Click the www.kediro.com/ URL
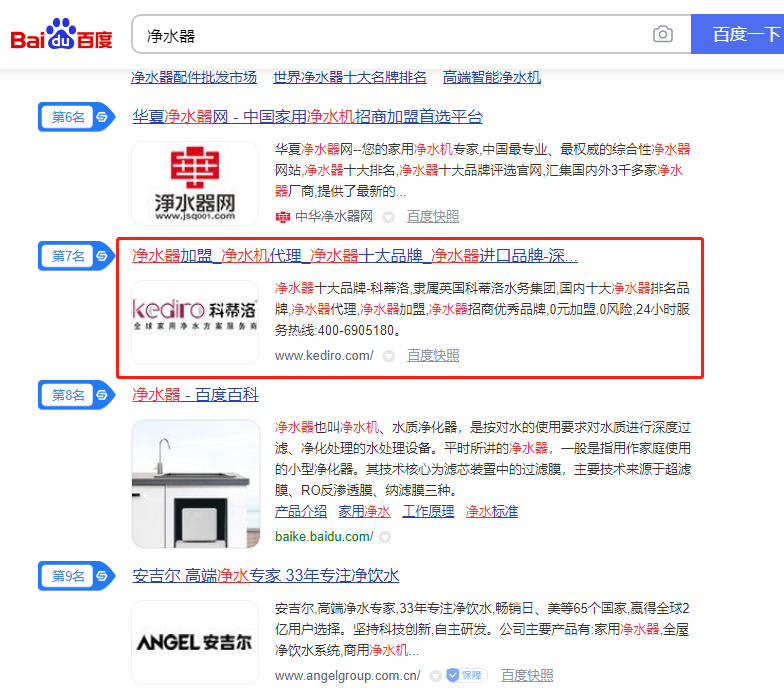 click(x=324, y=356)
